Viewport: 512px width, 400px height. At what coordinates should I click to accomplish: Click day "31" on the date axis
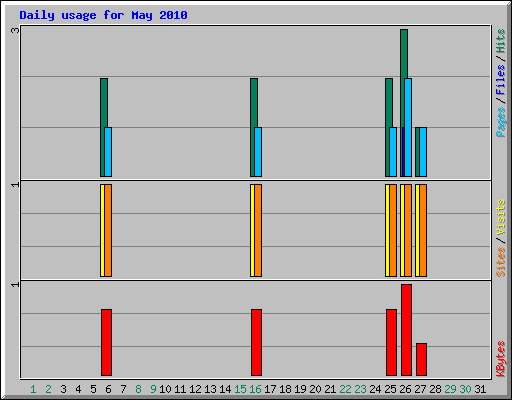click(480, 389)
